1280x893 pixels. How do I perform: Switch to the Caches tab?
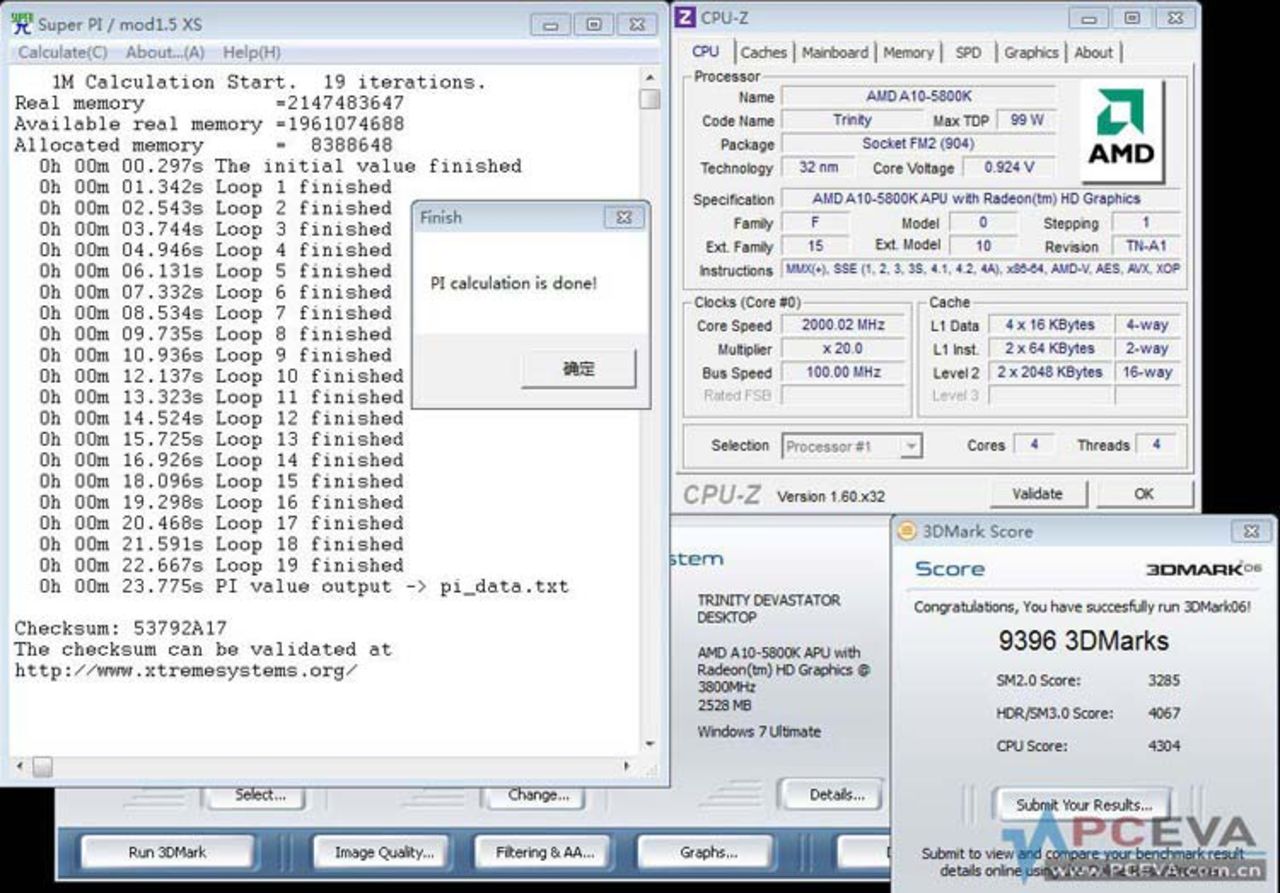(764, 52)
